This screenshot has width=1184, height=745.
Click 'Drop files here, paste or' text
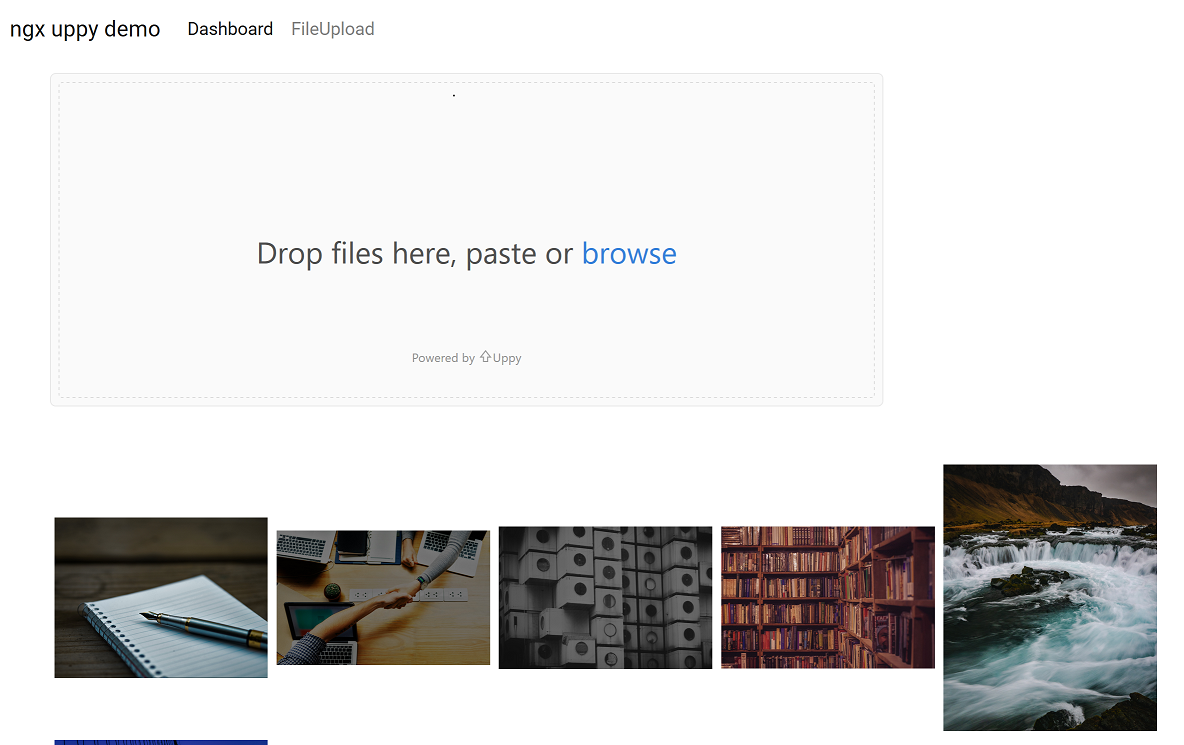(415, 254)
